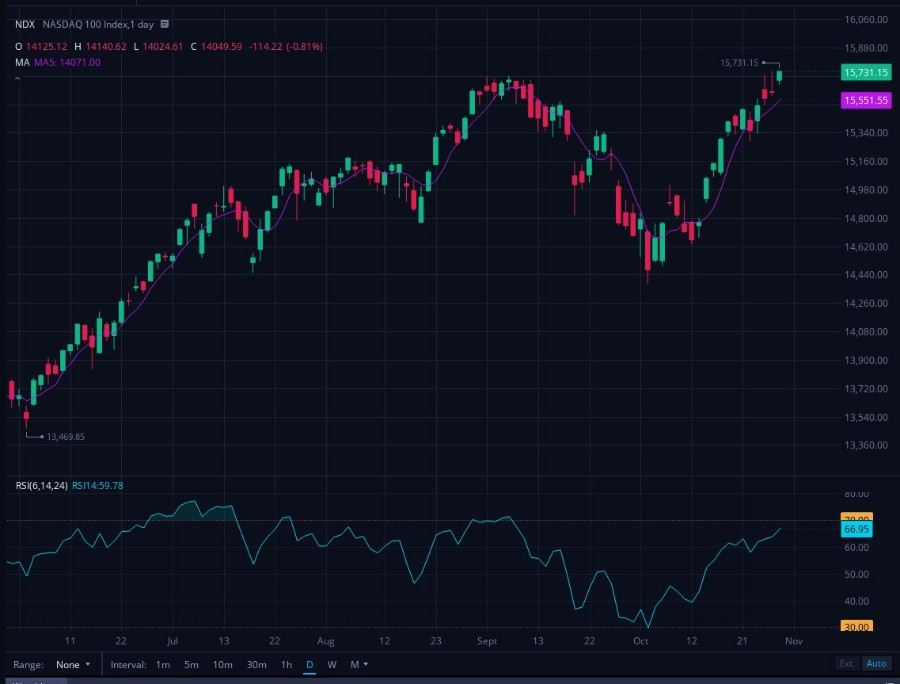
Task: Open MA indicator settings via MA label
Action: coord(22,62)
